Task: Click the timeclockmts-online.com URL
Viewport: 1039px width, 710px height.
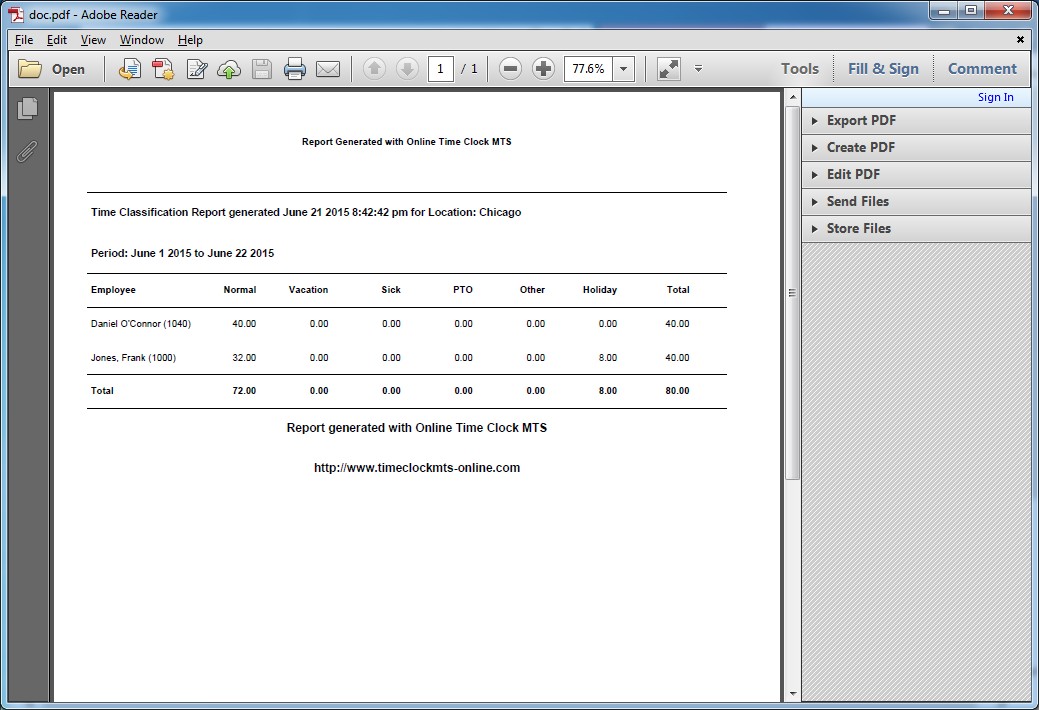Action: tap(417, 467)
